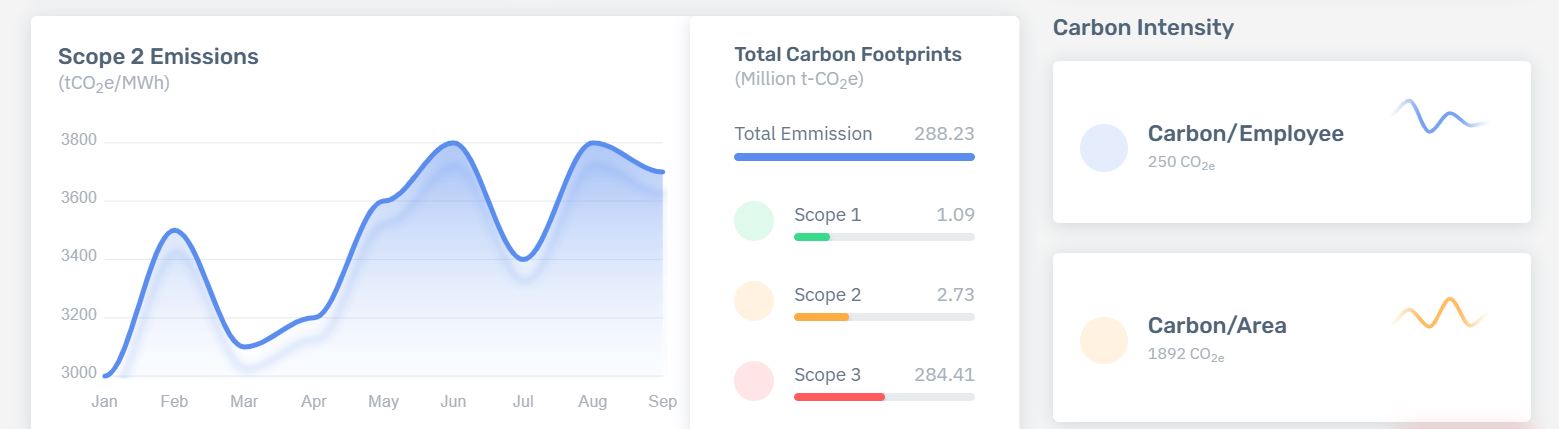Click the orange Carbon/Area circle icon
The width and height of the screenshot is (1559, 429).
click(x=1103, y=340)
